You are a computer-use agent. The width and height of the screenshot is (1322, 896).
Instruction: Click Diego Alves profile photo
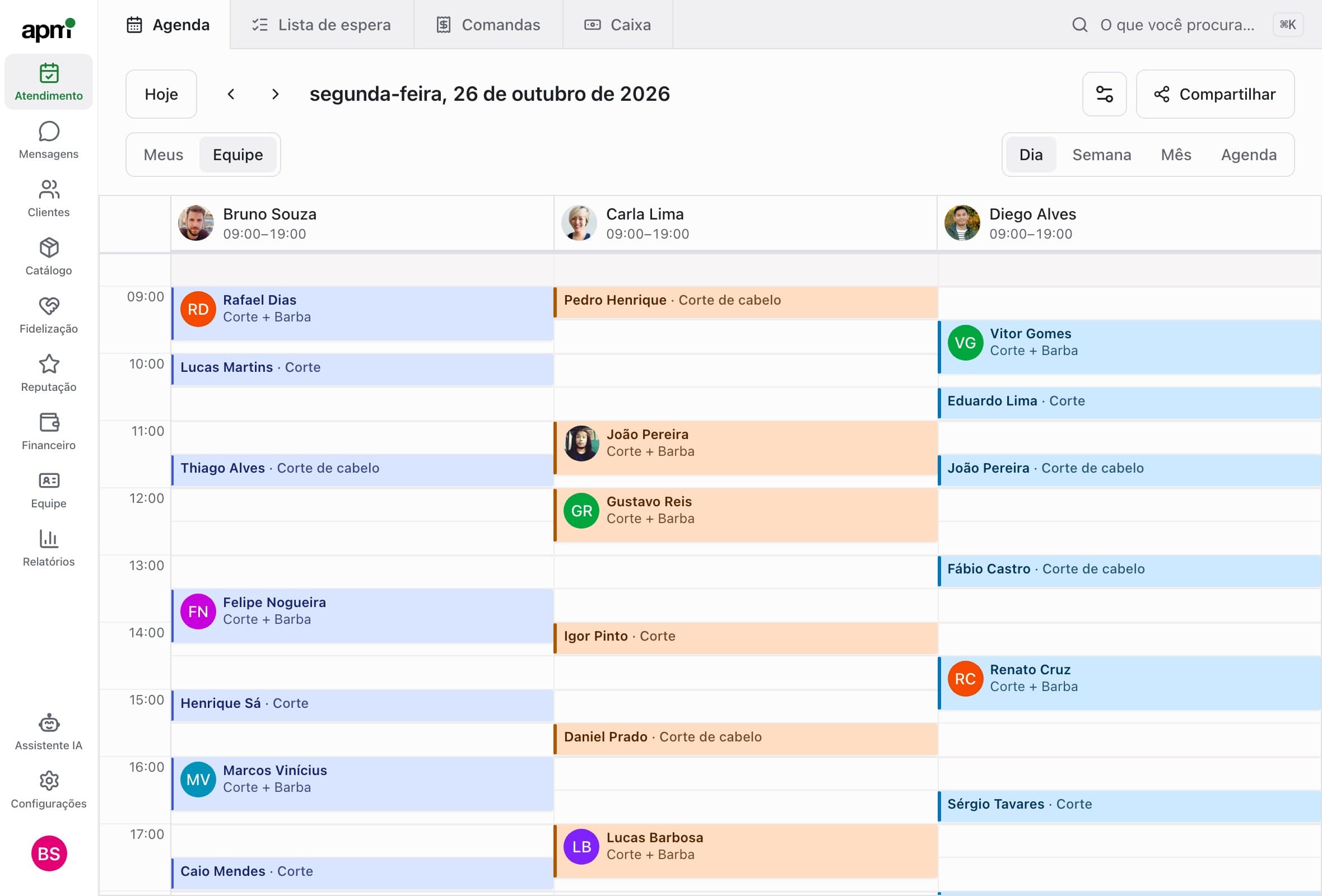[x=962, y=223]
